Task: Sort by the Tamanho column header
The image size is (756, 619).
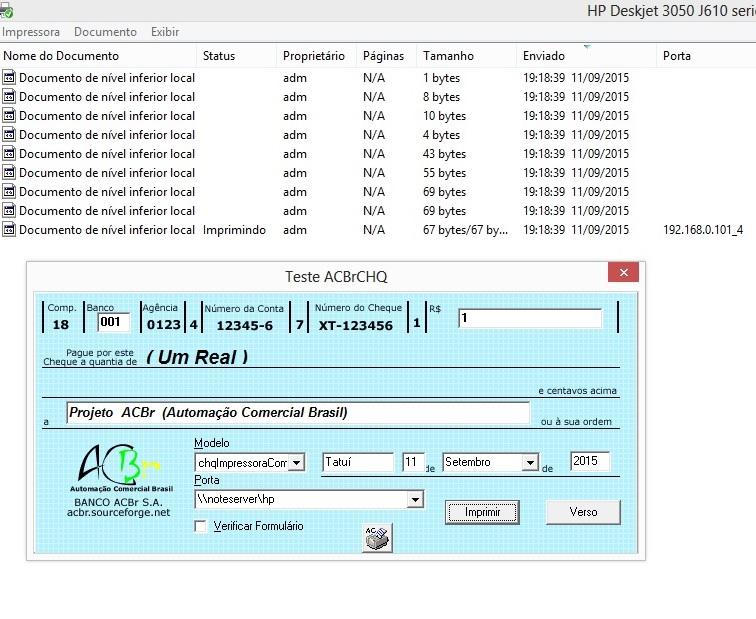Action: (467, 56)
